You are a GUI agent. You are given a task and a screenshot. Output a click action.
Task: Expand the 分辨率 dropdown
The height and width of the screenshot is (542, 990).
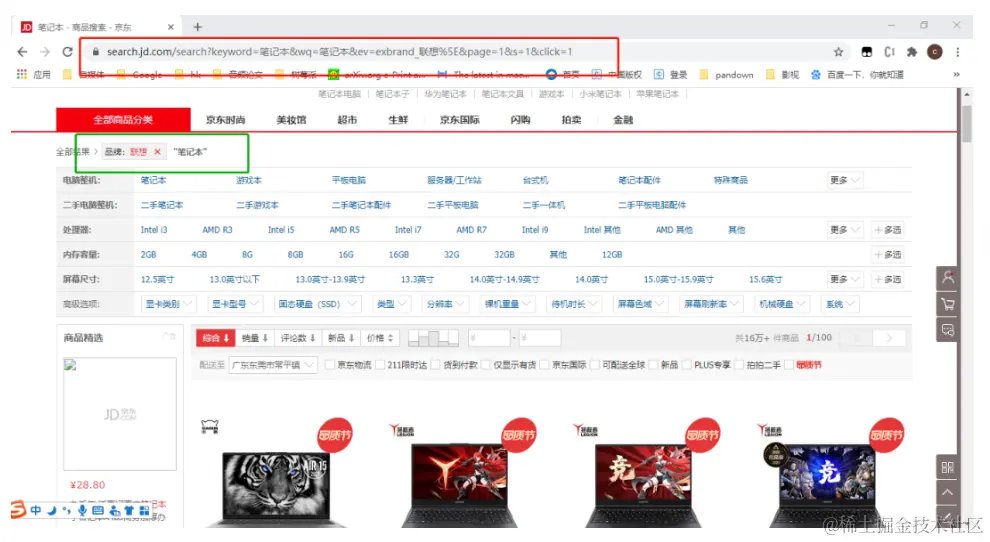[445, 304]
